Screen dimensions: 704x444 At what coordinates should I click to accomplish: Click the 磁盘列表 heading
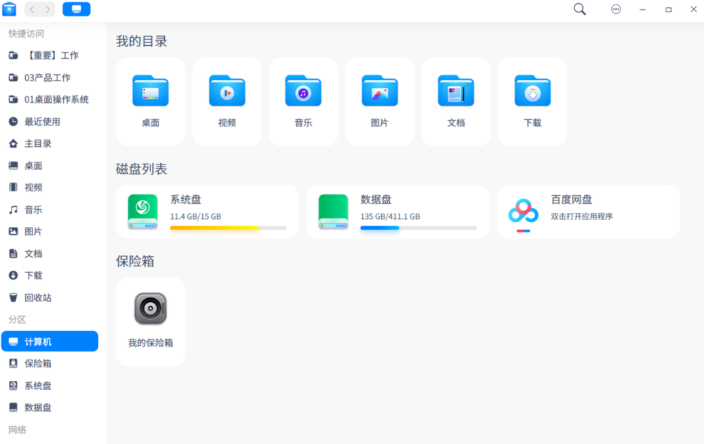point(141,169)
